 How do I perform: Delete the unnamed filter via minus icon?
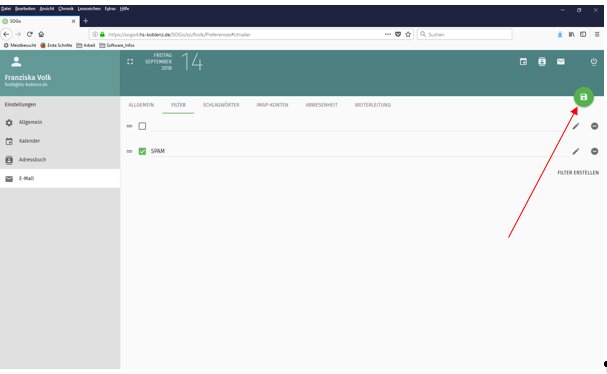point(595,126)
